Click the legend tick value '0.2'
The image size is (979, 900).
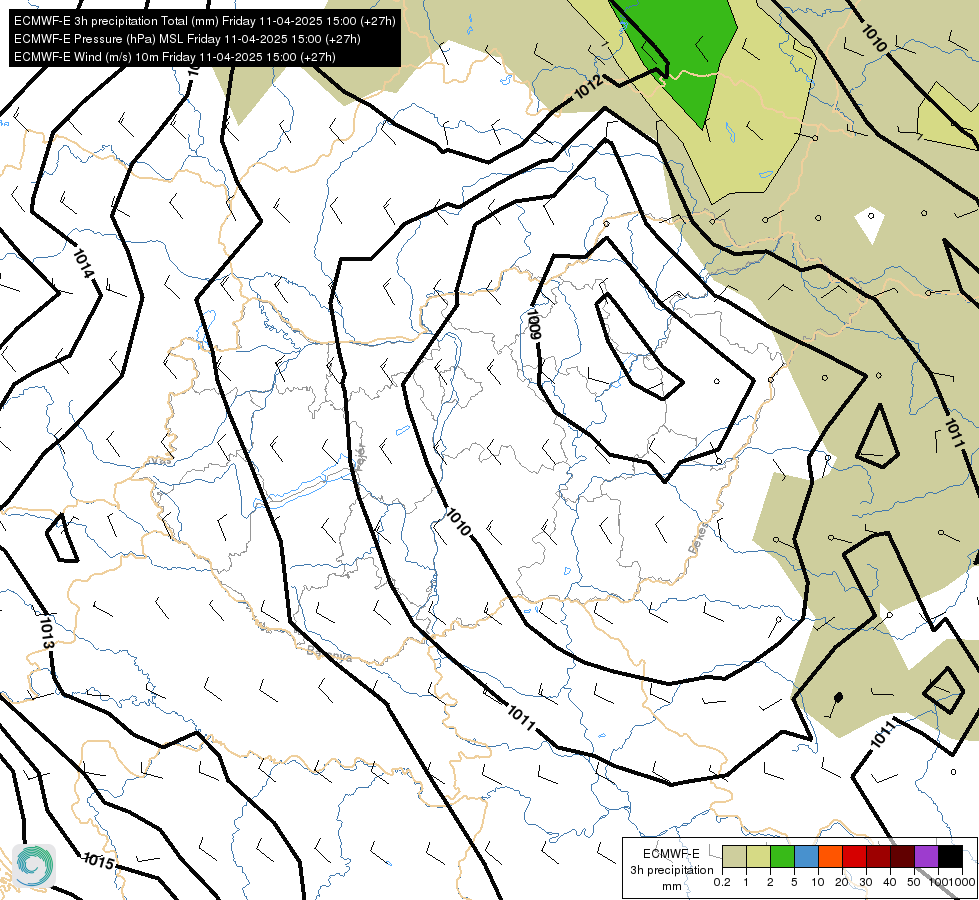tap(722, 882)
